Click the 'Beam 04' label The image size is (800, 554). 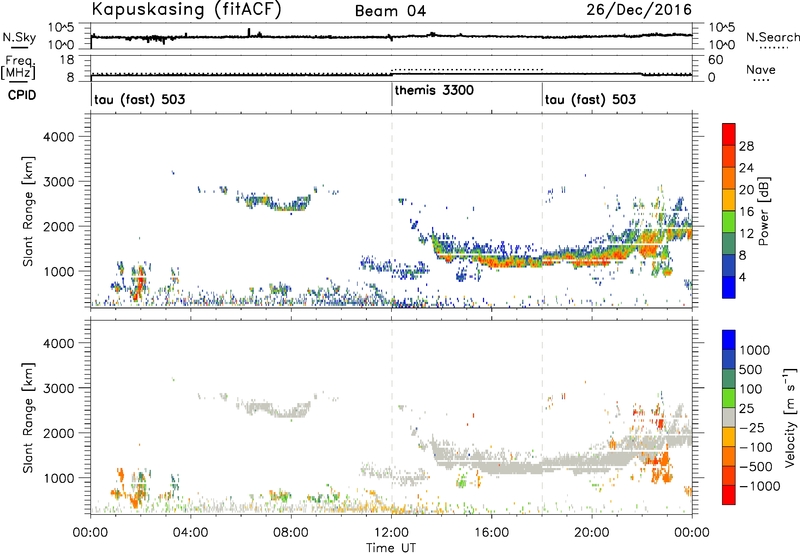click(390, 11)
